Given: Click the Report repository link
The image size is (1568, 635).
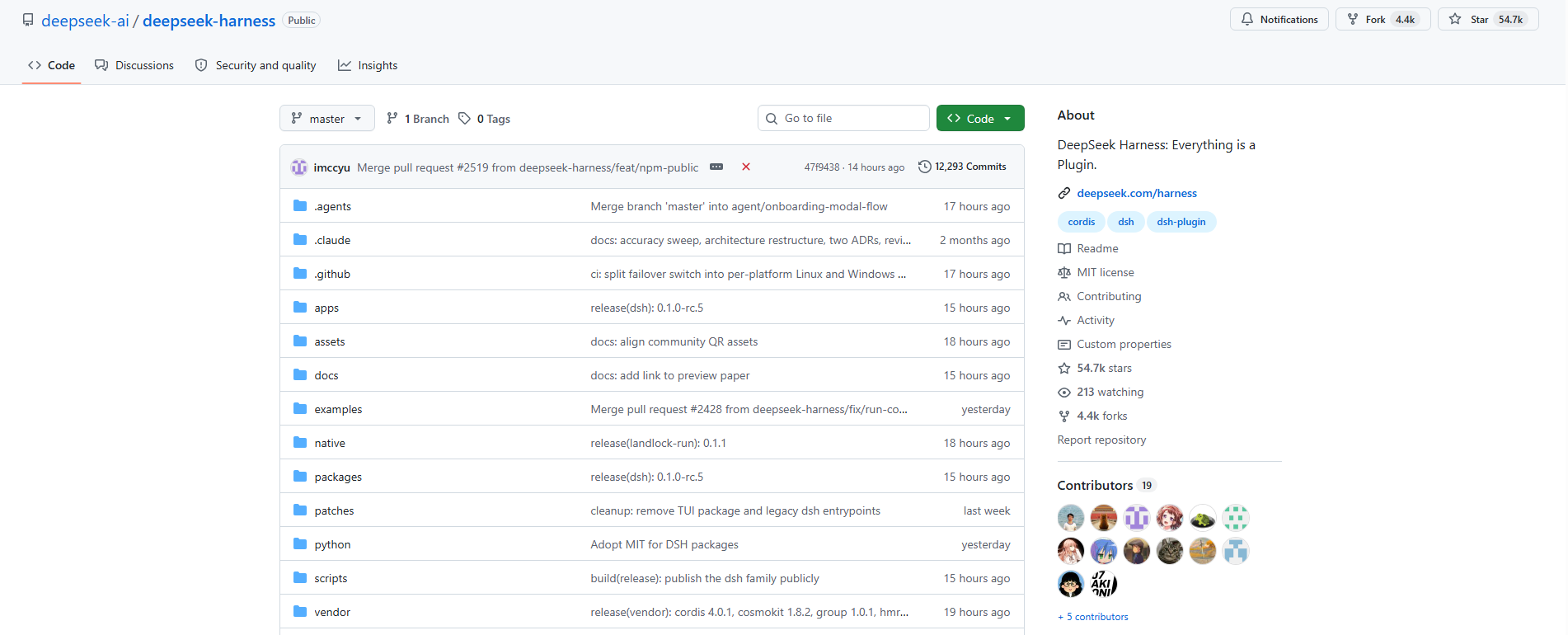Looking at the screenshot, I should tap(1101, 440).
